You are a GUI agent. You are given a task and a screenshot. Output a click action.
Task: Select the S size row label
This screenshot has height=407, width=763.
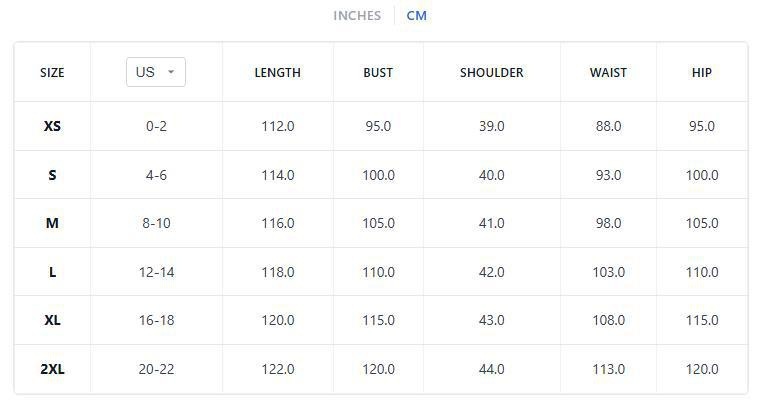(x=52, y=175)
